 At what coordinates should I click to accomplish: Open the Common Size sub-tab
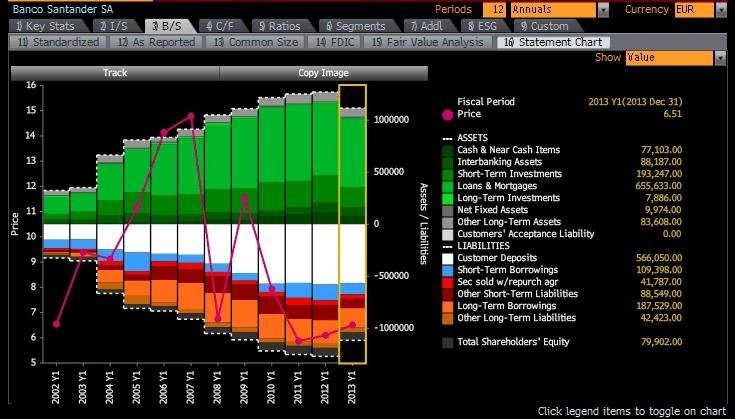[x=256, y=42]
